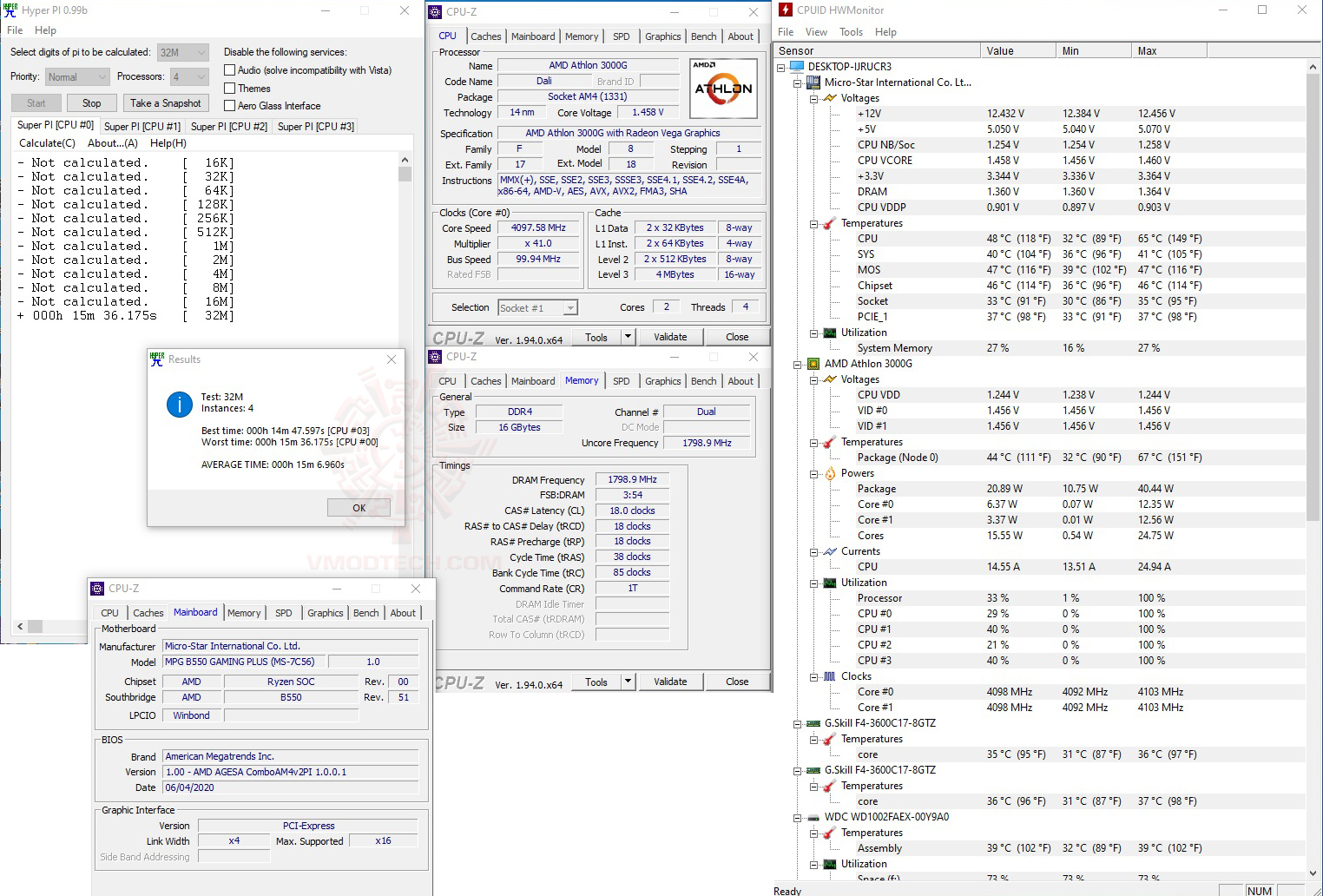
Task: Open the View menu in HWMonitor
Action: (816, 32)
